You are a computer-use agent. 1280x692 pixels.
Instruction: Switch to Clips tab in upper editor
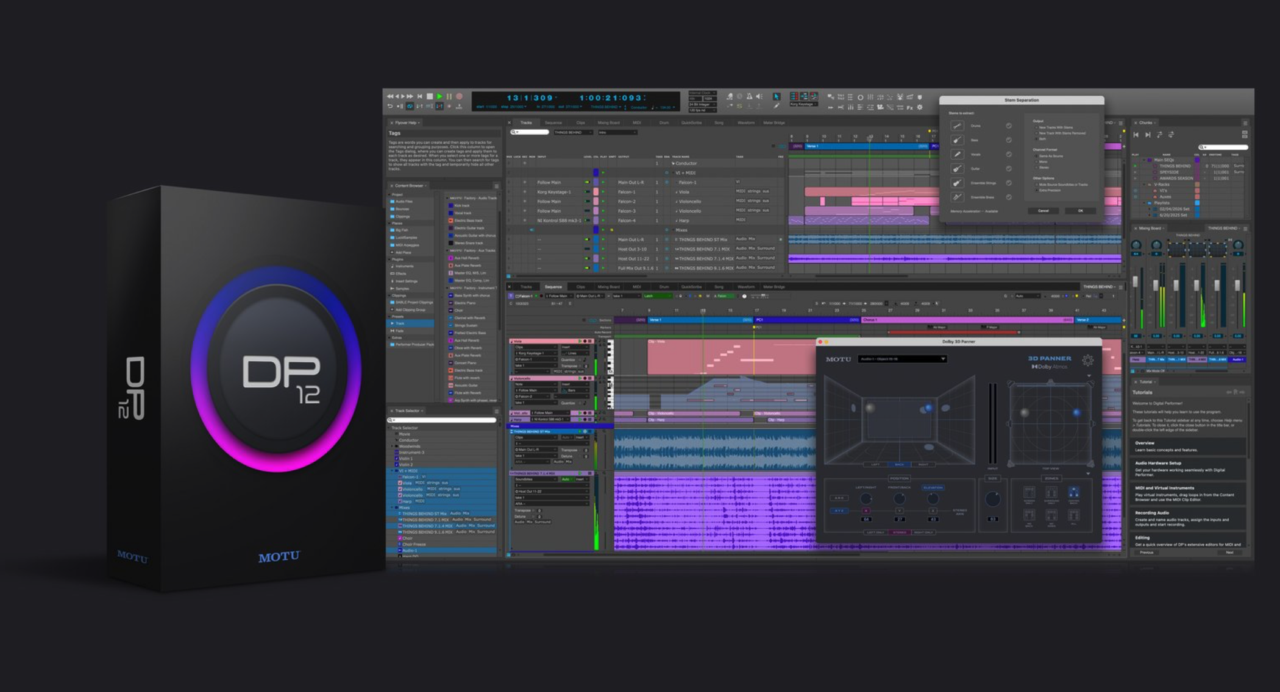coord(581,123)
